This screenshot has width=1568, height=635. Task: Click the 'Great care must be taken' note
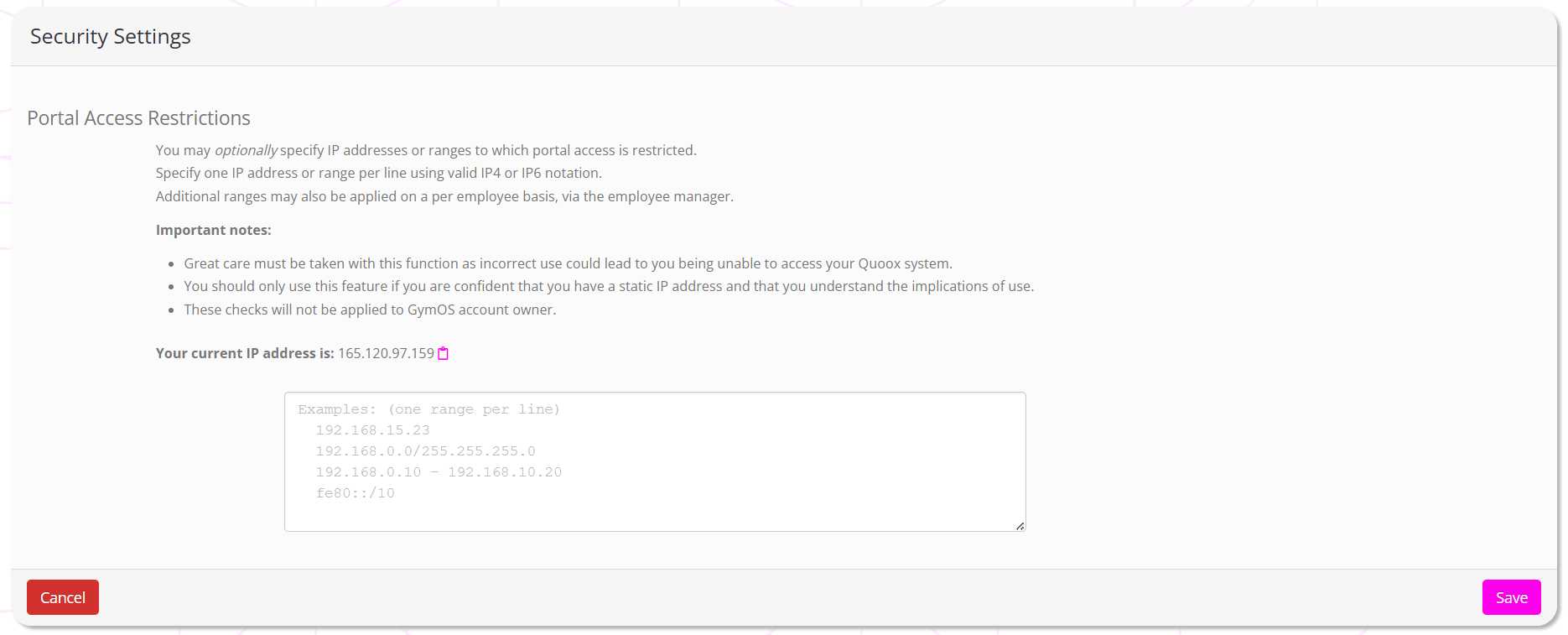tap(568, 263)
